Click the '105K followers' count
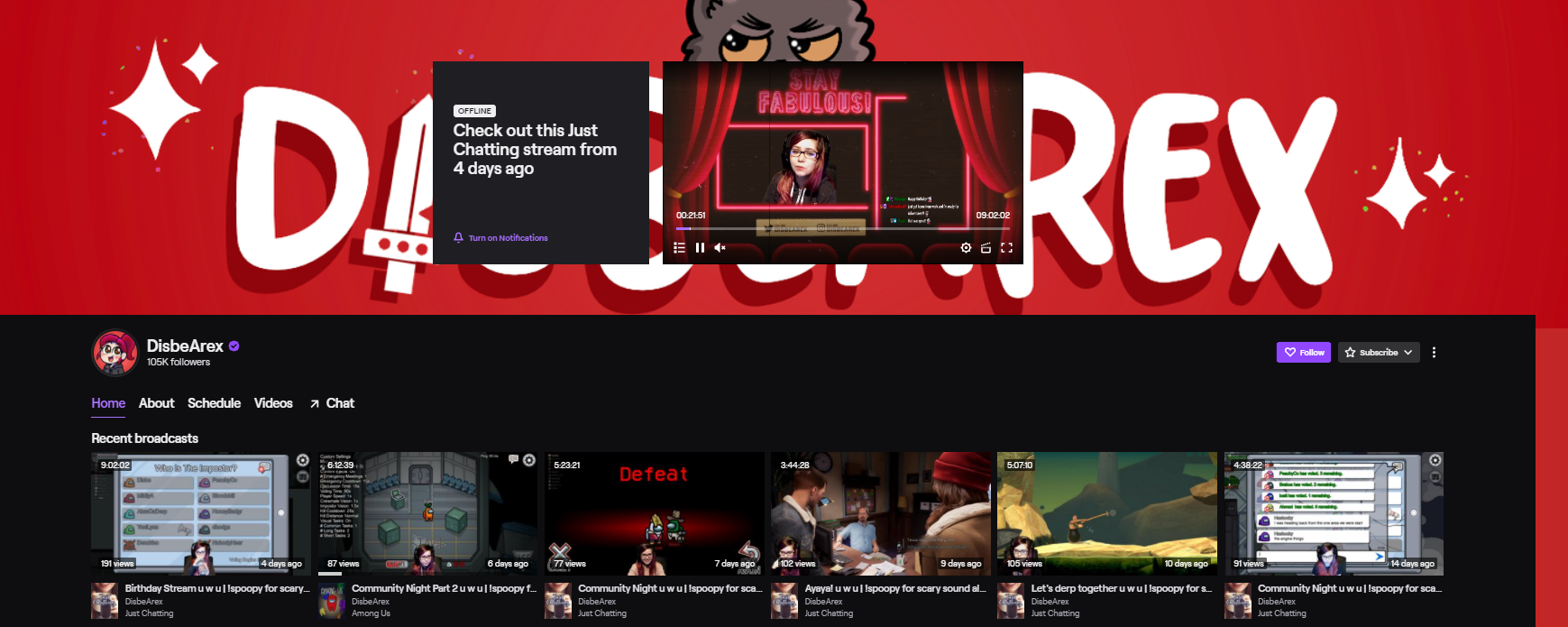 [x=179, y=363]
